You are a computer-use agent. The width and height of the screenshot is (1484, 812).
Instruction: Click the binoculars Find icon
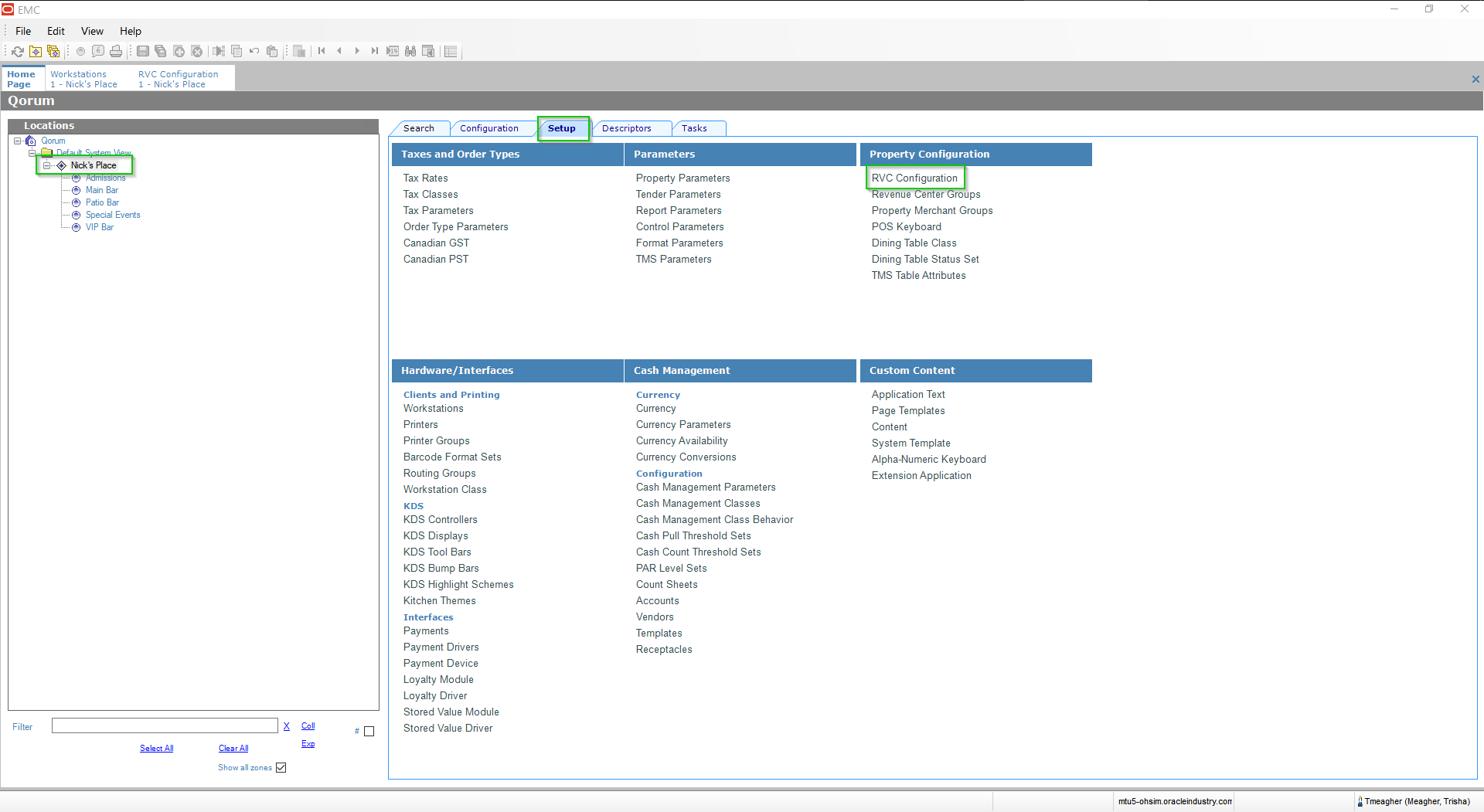410,52
